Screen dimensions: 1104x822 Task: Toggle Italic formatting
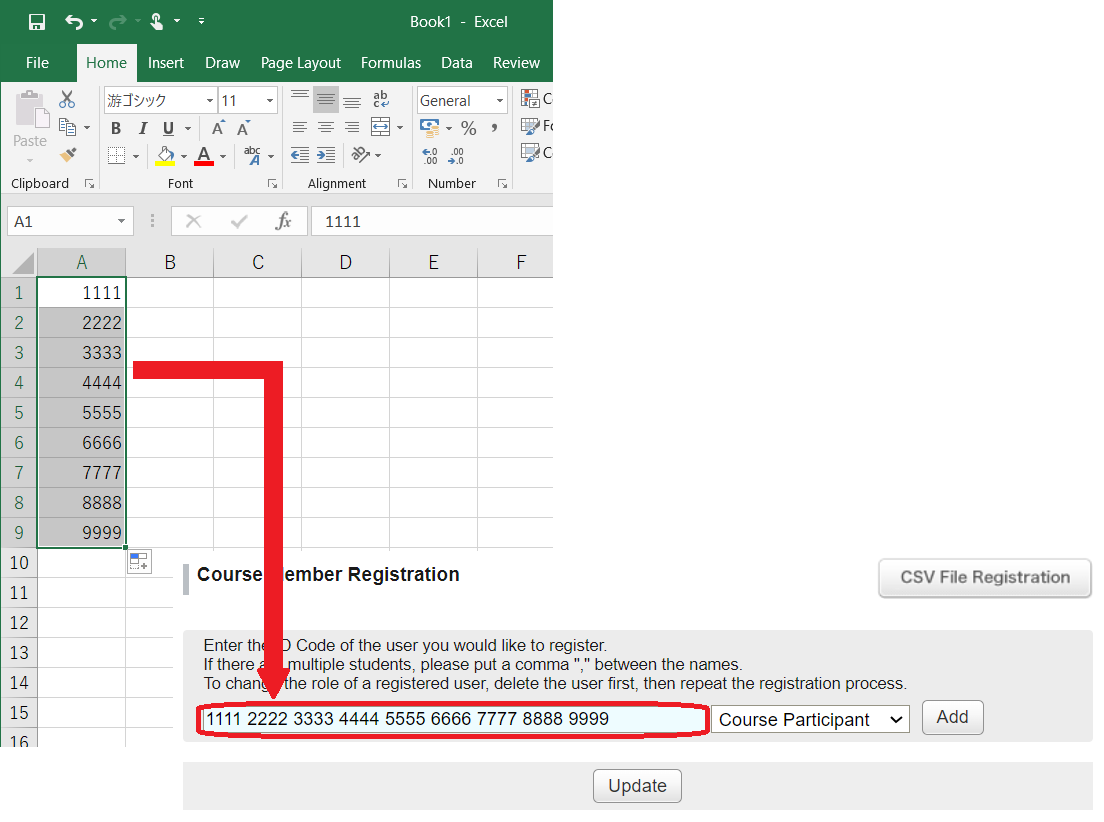[x=143, y=128]
